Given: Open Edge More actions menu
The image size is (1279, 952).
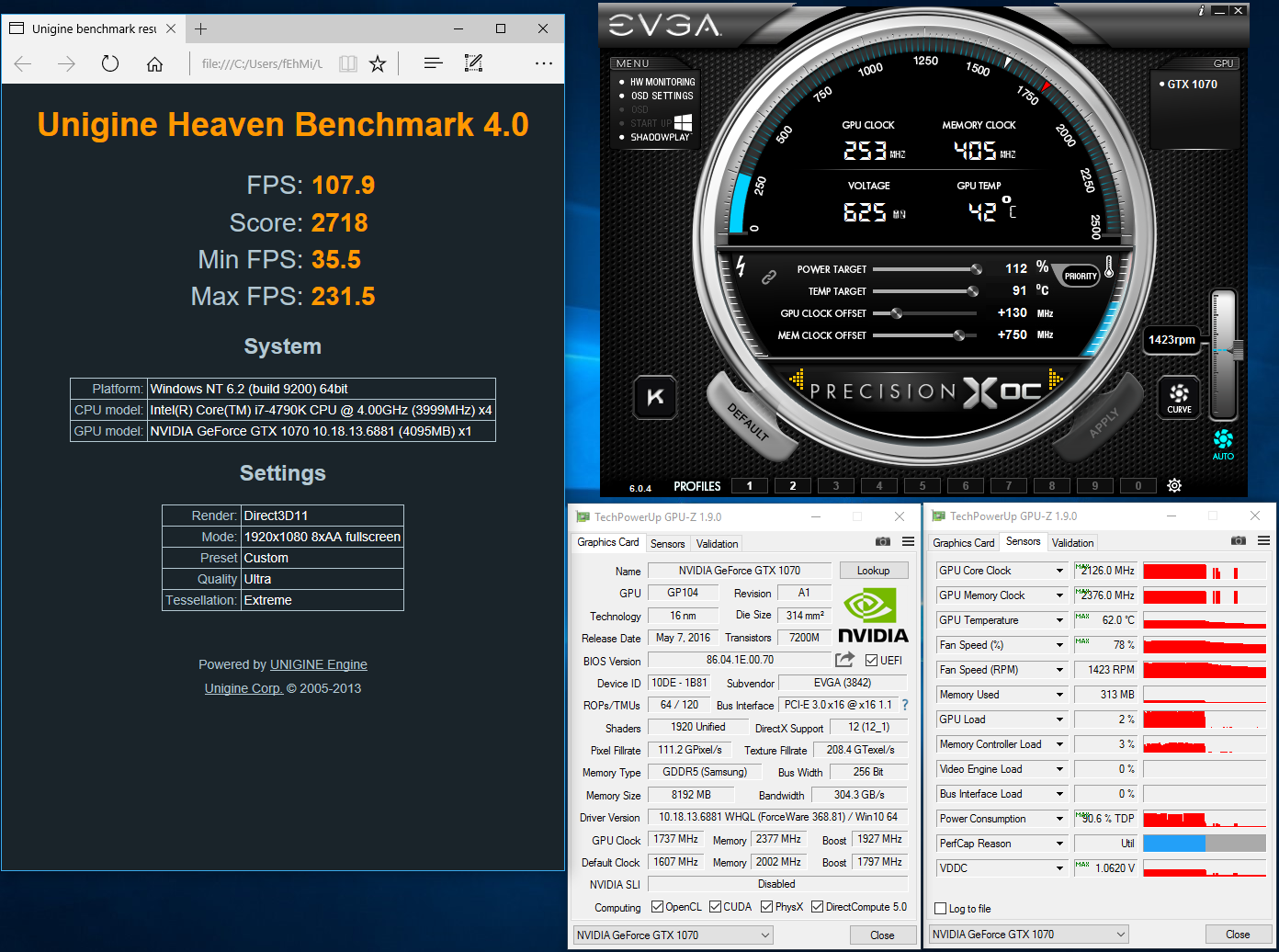Looking at the screenshot, I should coord(544,63).
